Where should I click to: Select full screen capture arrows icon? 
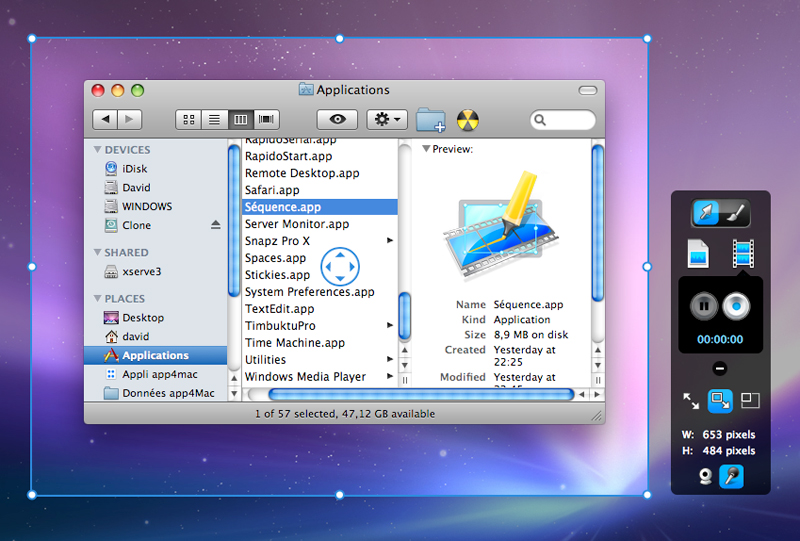point(691,401)
